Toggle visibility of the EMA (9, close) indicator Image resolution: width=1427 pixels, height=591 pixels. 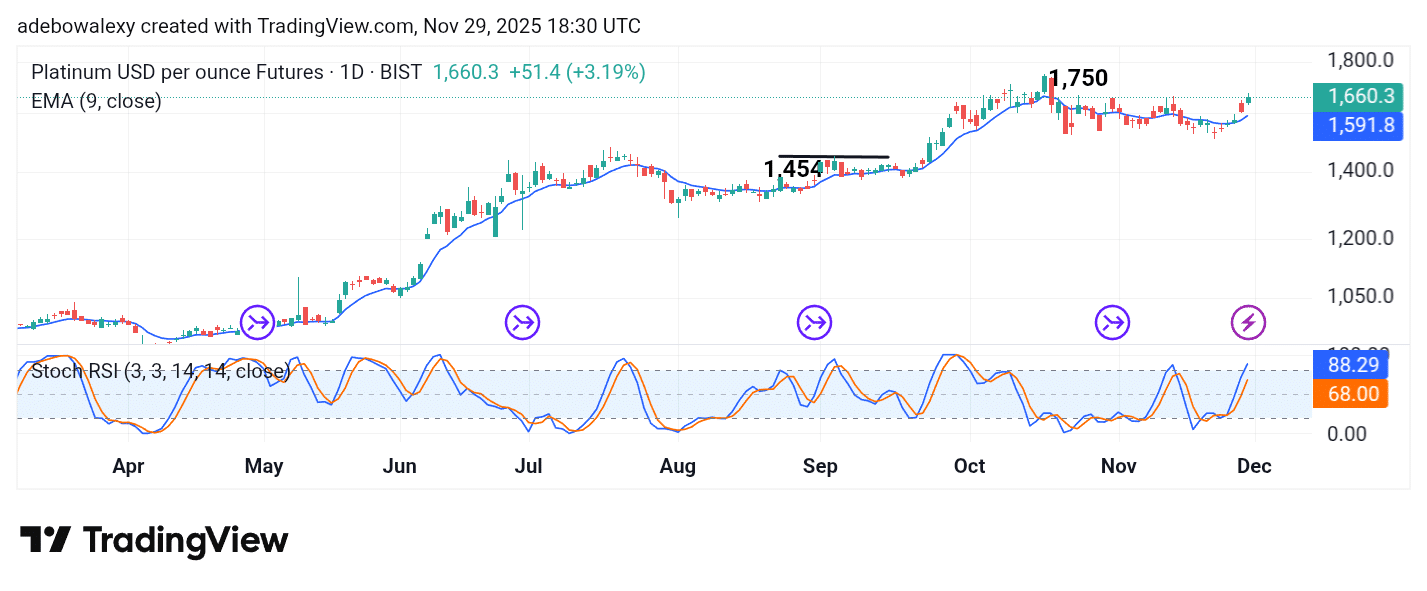[96, 101]
